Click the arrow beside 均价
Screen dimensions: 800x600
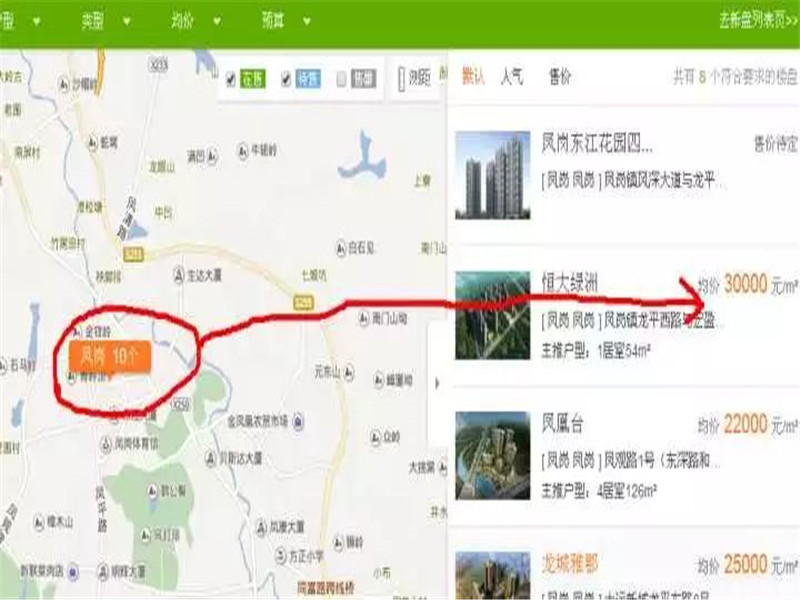[217, 21]
